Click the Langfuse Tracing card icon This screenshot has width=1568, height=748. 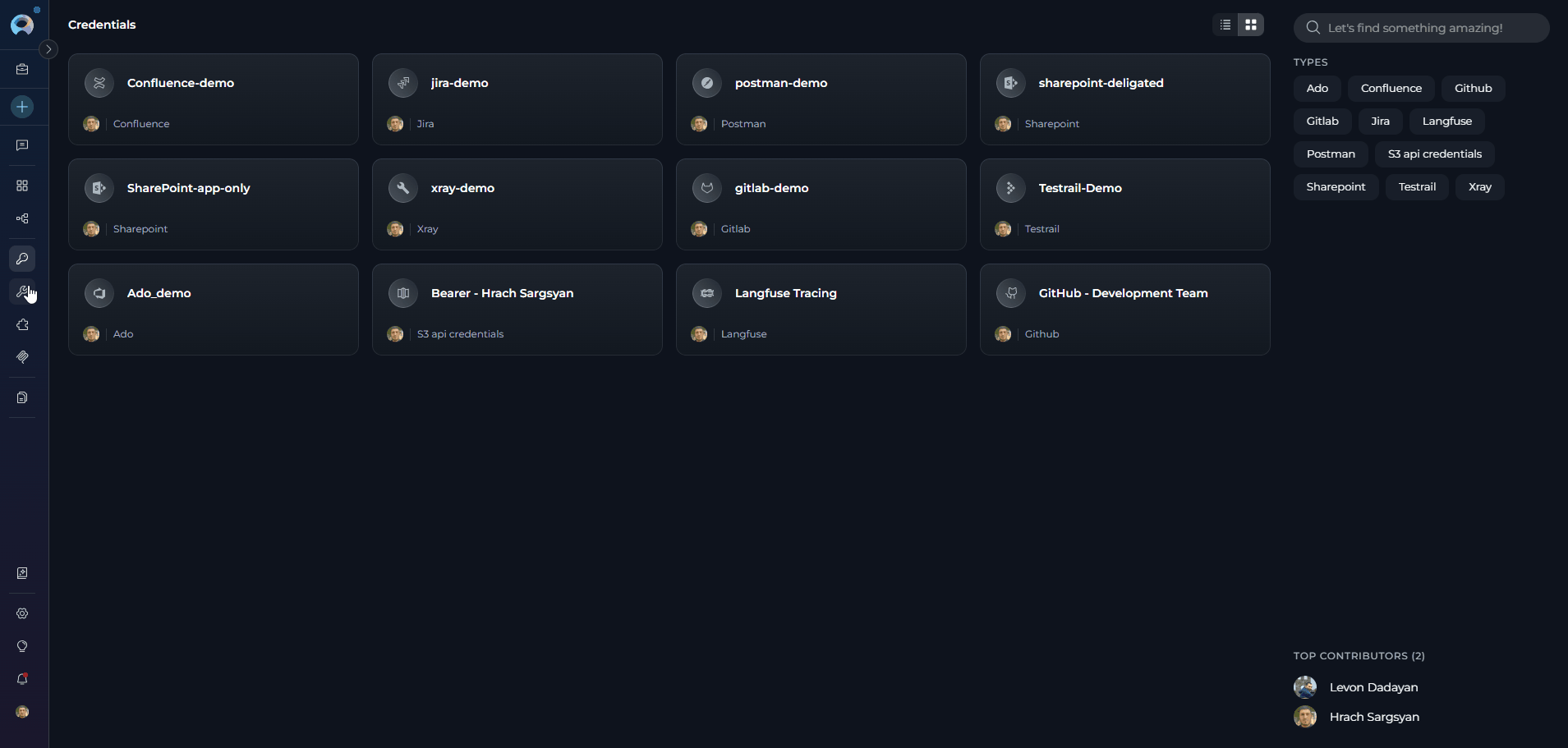[x=707, y=293]
